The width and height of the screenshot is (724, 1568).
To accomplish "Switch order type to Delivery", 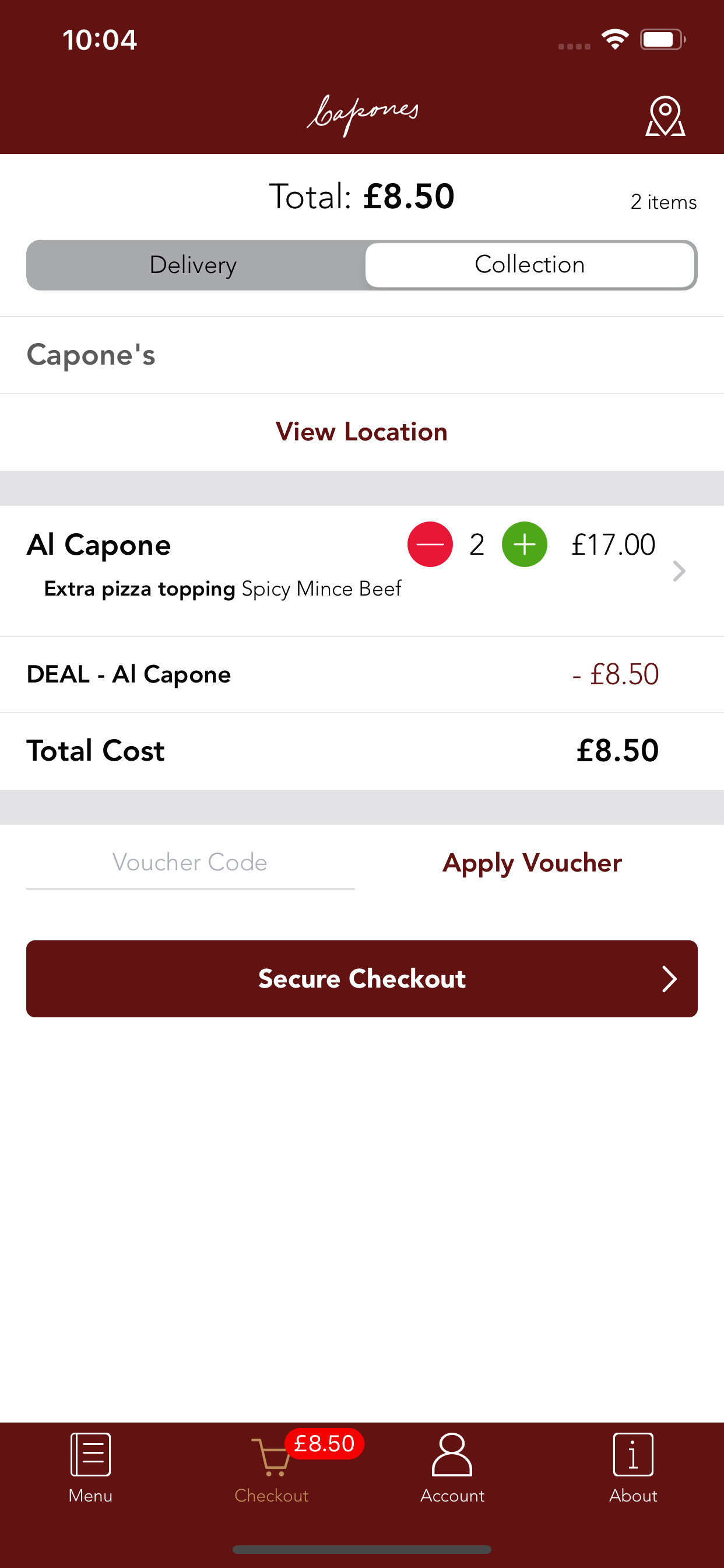I will click(194, 265).
